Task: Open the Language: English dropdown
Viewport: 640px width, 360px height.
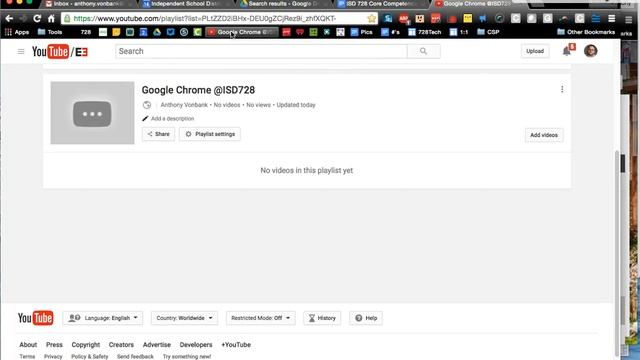Action: click(103, 318)
